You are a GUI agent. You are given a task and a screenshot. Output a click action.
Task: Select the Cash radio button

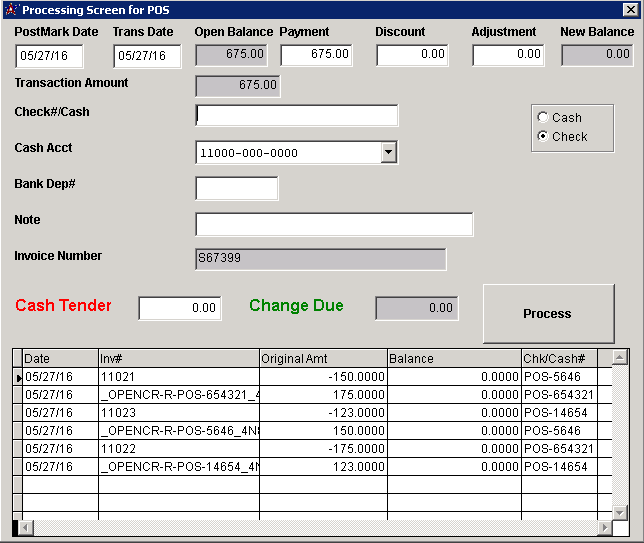click(x=543, y=117)
